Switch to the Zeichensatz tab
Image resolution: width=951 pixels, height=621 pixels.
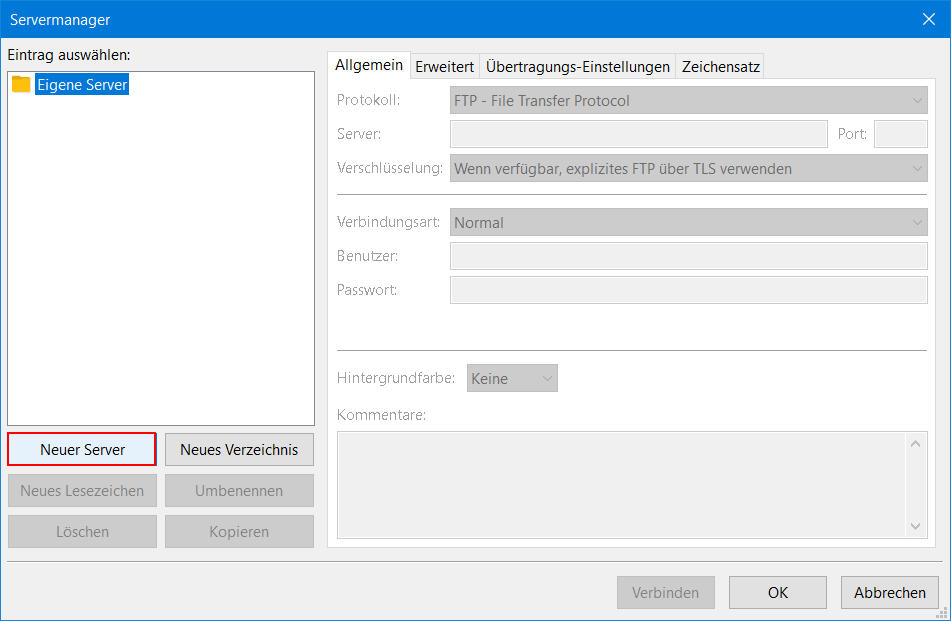tap(720, 67)
